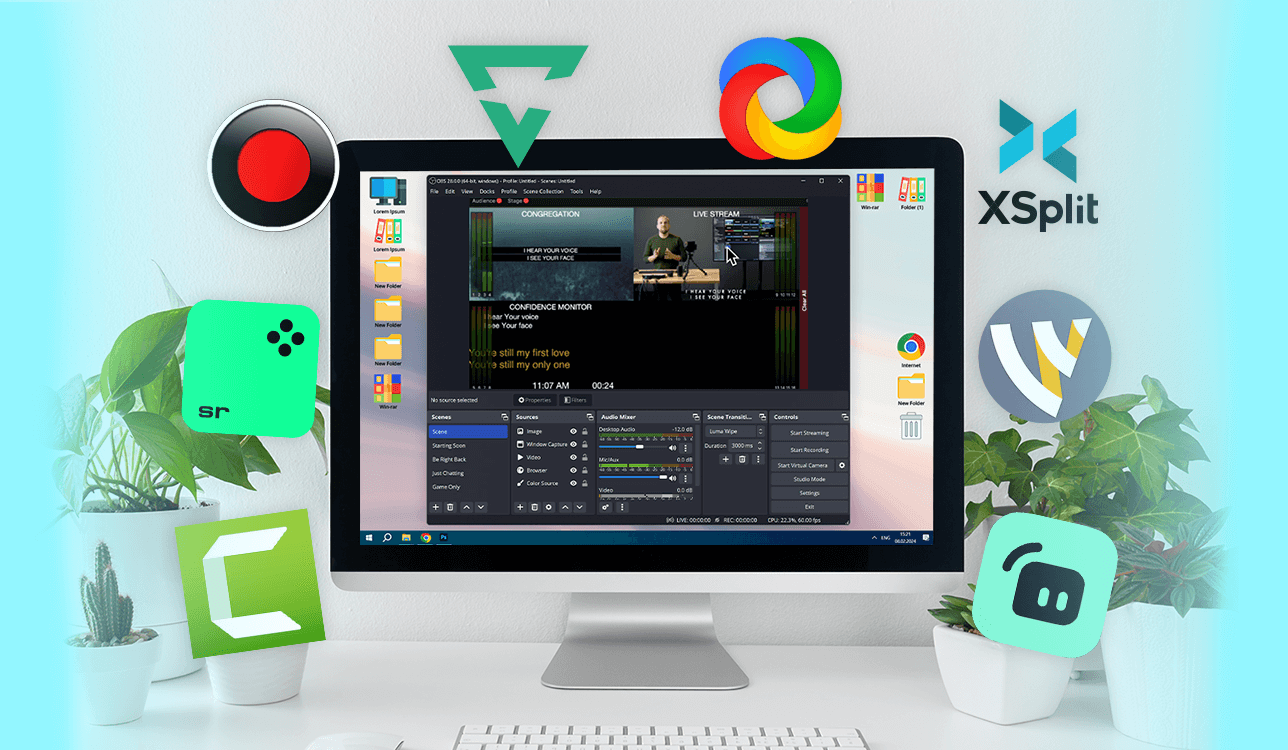Image resolution: width=1288 pixels, height=750 pixels.
Task: Pop out the Scene Transitions dock
Action: point(763,417)
